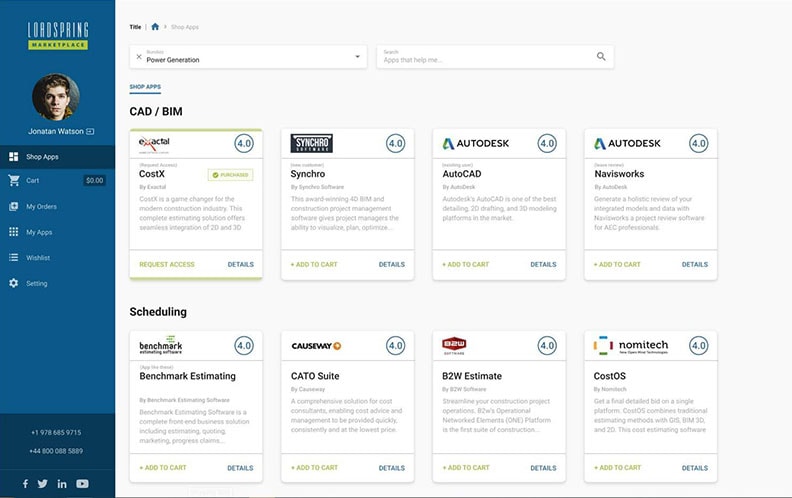Select the SHOP APPS tab
This screenshot has height=498, width=792.
point(145,87)
